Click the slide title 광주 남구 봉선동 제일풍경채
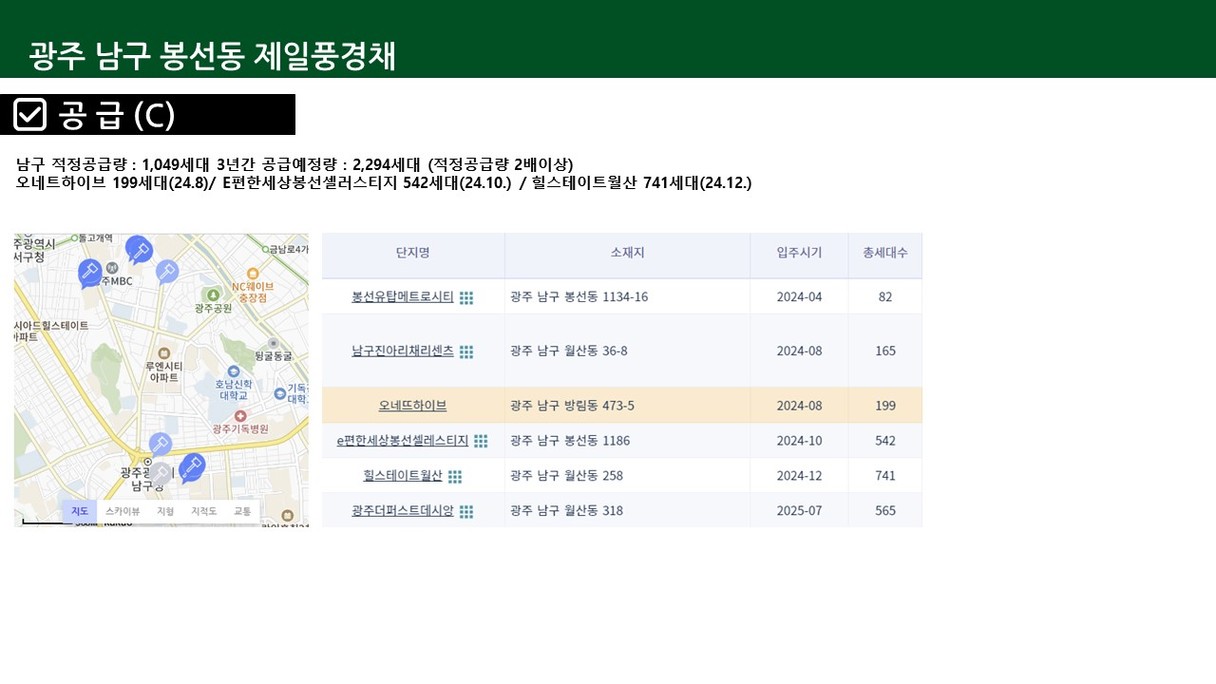1216x684 pixels. (212, 55)
